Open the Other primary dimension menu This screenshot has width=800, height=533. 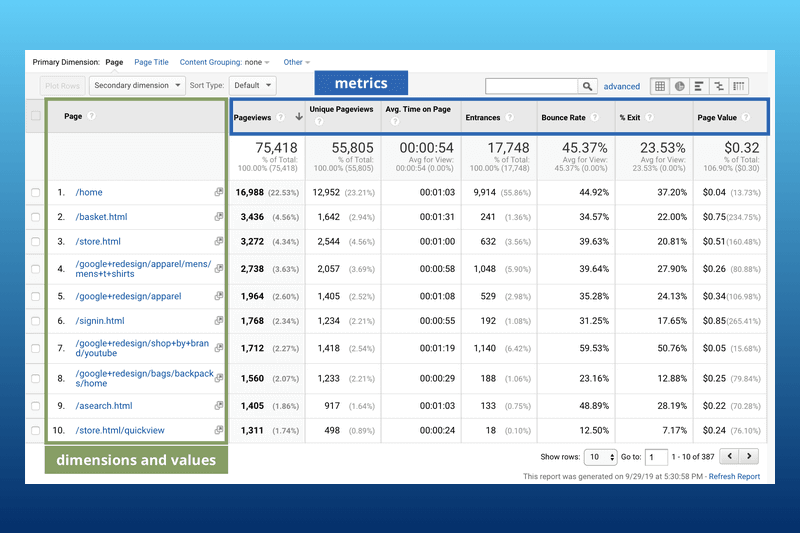pyautogui.click(x=296, y=62)
